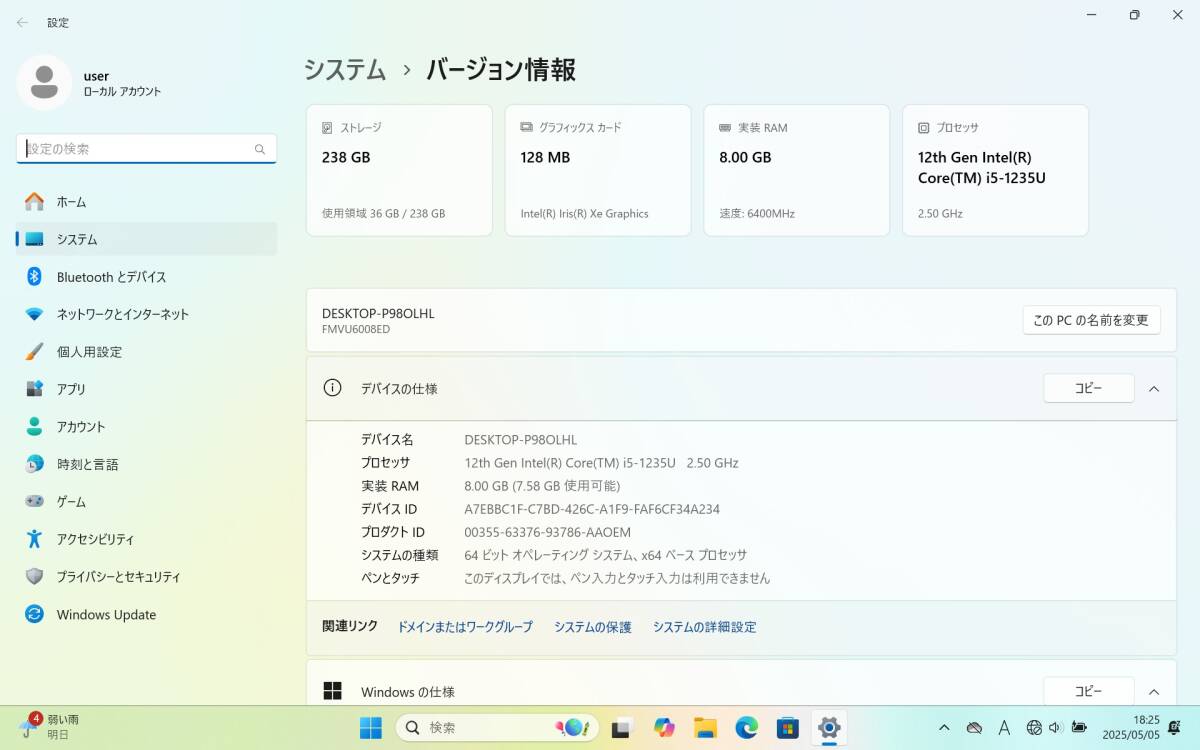Open the notification bell in the taskbar
The width and height of the screenshot is (1200, 750).
[1174, 727]
